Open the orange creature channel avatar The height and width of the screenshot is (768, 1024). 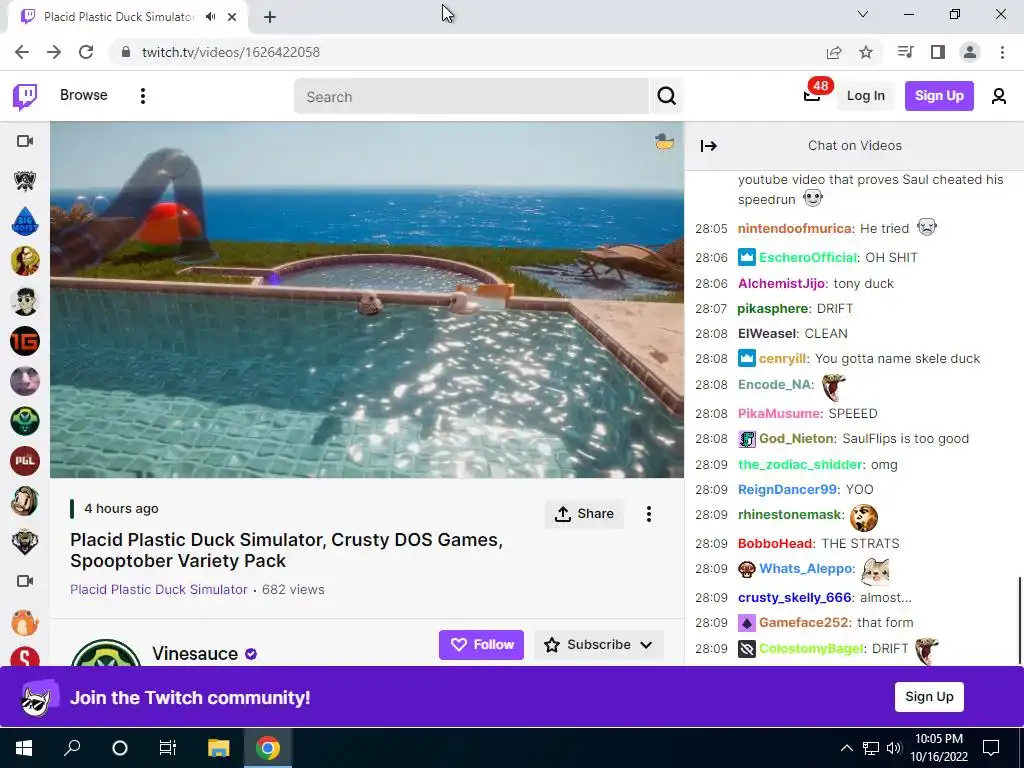[x=25, y=621]
